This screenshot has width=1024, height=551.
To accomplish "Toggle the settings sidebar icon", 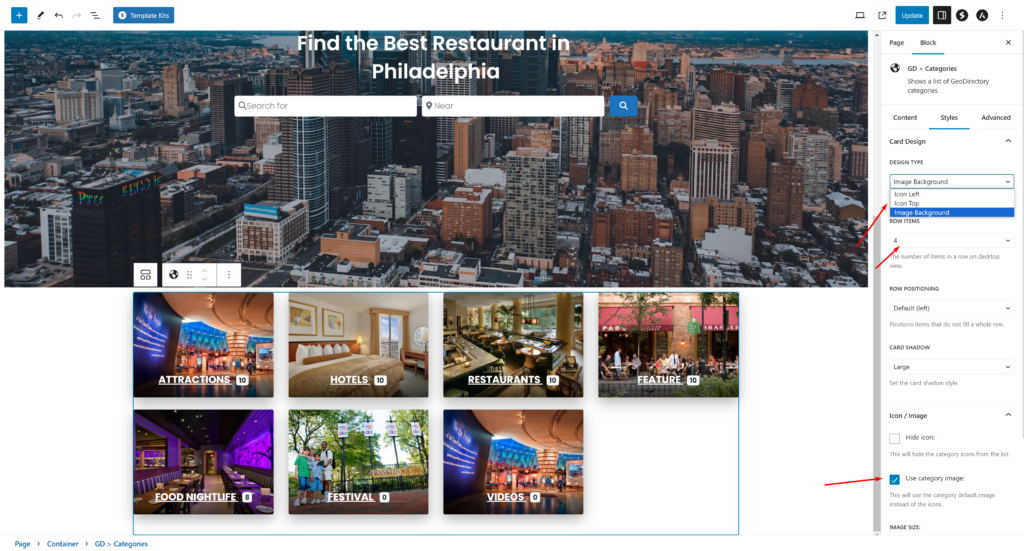I will [941, 15].
